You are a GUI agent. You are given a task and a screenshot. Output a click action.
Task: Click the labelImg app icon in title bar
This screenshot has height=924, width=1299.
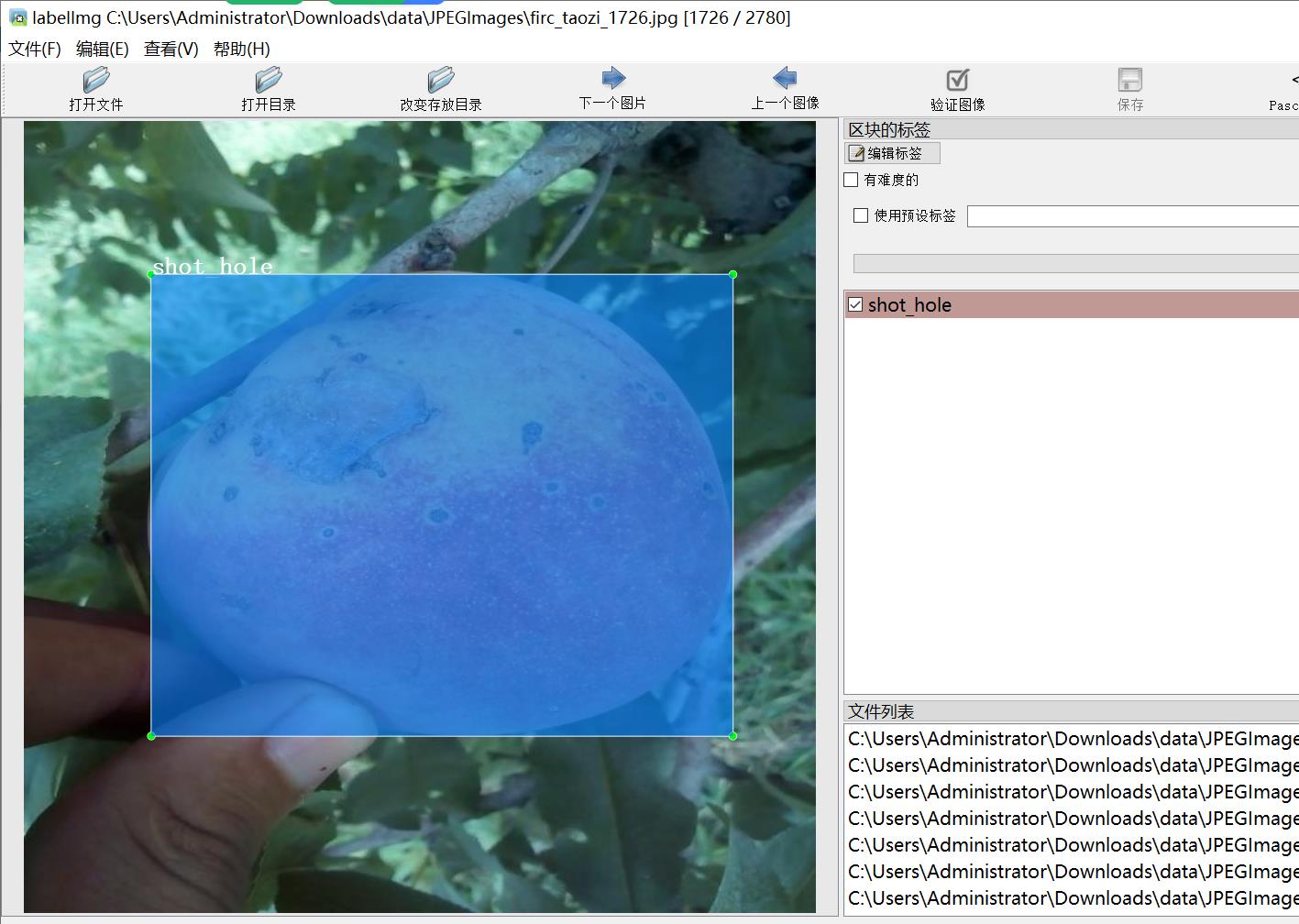coord(17,17)
